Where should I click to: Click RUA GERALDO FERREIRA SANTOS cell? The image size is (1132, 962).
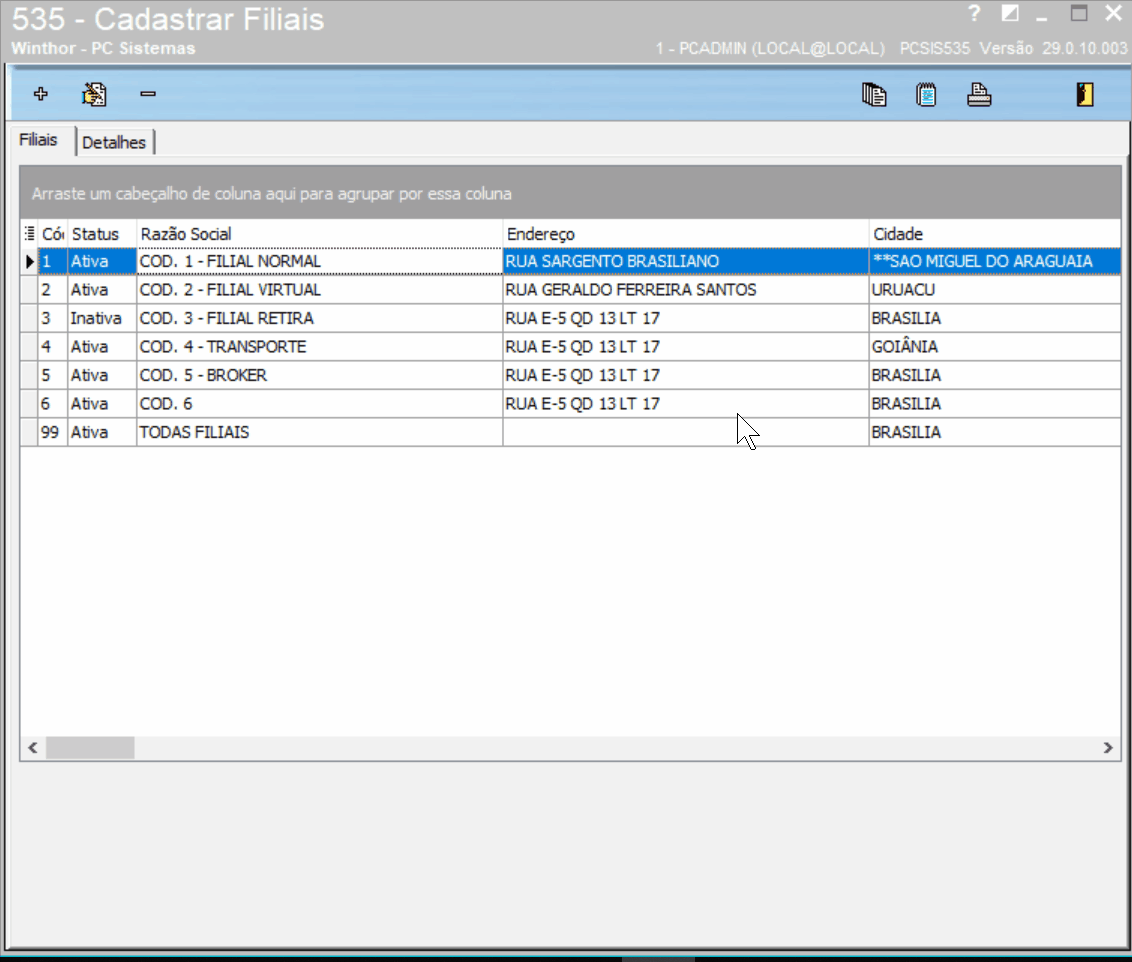coord(685,289)
